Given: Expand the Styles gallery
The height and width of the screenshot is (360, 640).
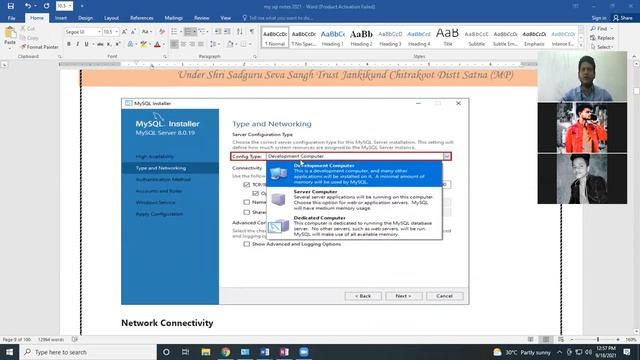Looking at the screenshot, I should pos(581,46).
